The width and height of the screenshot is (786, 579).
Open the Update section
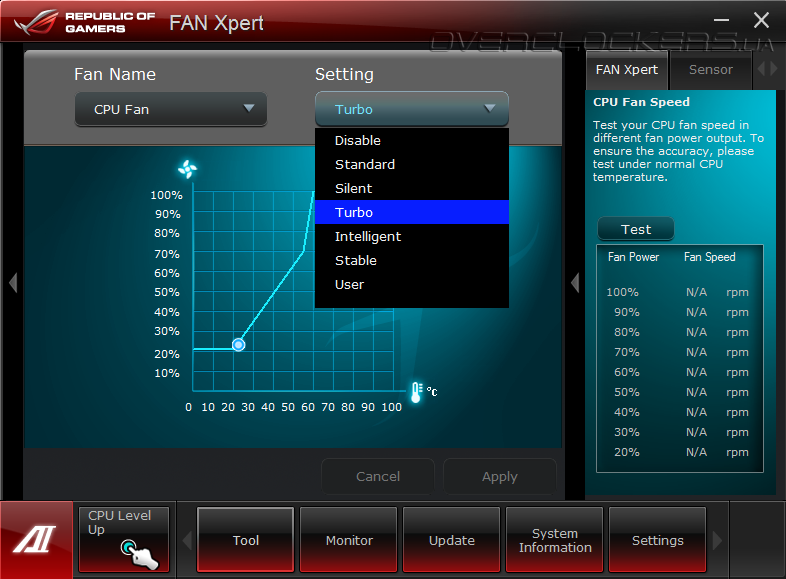tap(452, 540)
